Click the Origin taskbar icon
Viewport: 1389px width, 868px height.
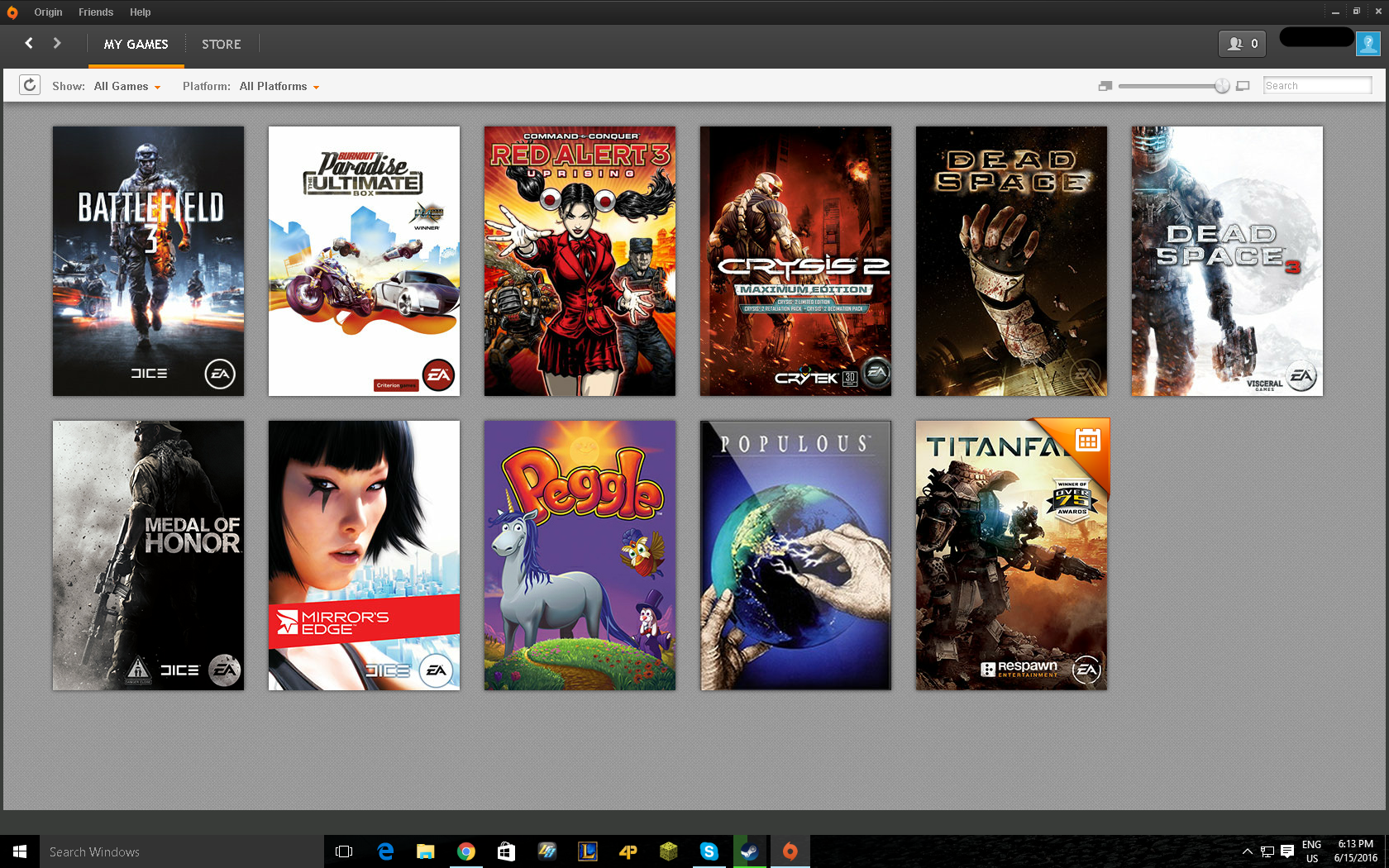tap(790, 851)
